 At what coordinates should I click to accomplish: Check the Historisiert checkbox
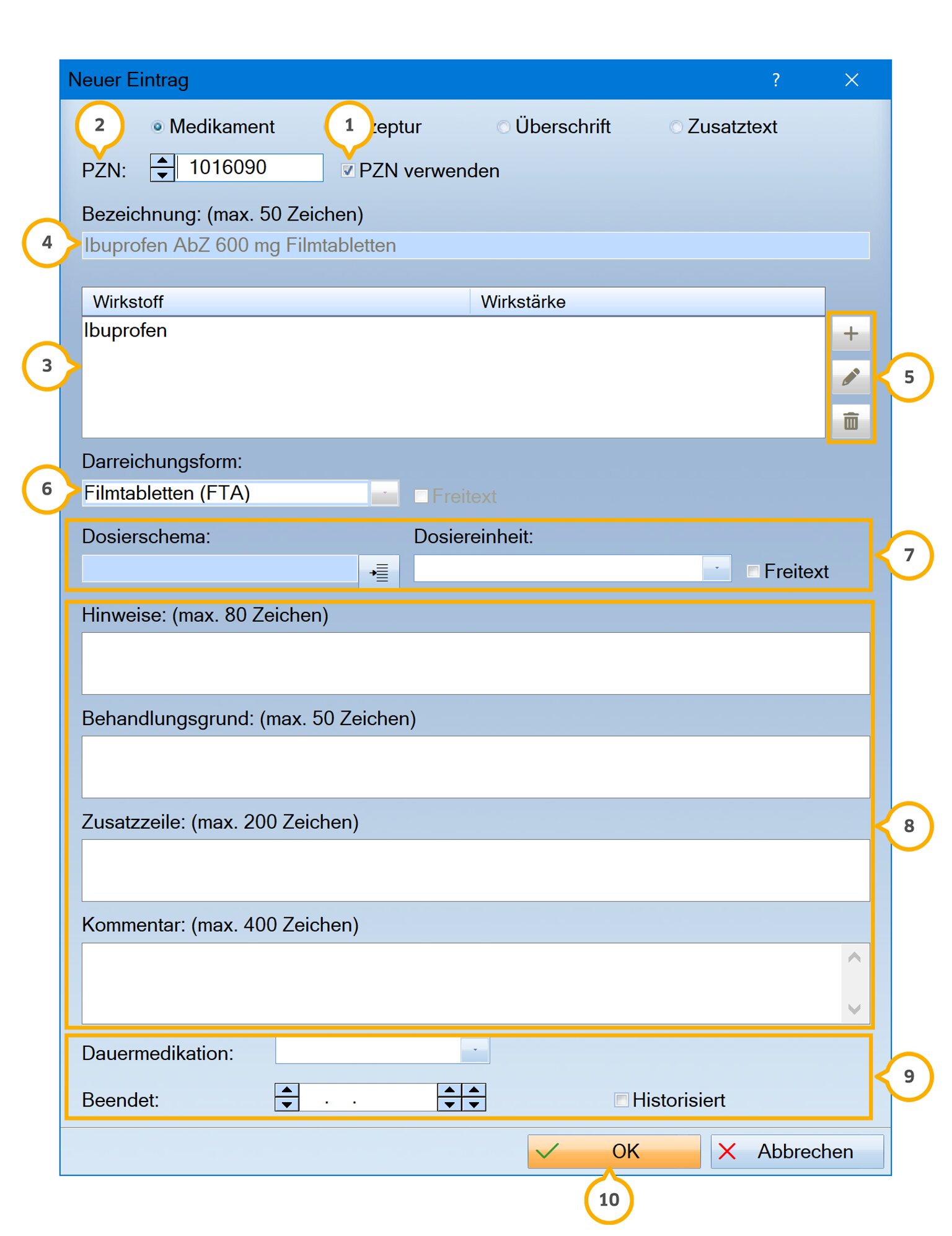point(621,1100)
